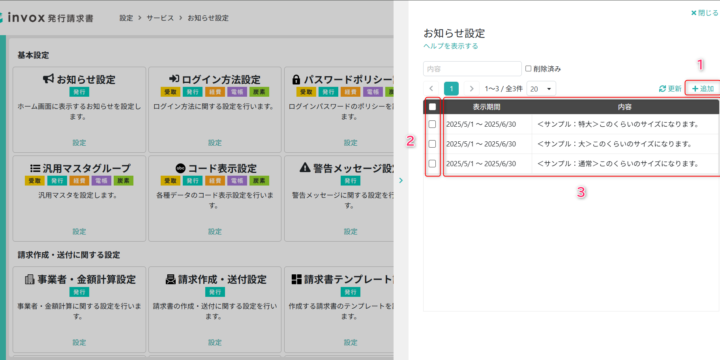The height and width of the screenshot is (360, 720).
Task: Click the building icon of 事業者・金額計算設定
Action: coord(30,279)
